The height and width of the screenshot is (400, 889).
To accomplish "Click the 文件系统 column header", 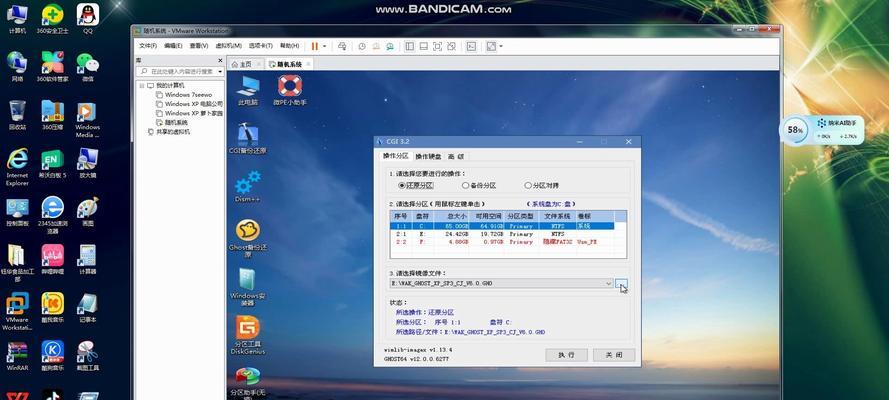I will tap(556, 216).
